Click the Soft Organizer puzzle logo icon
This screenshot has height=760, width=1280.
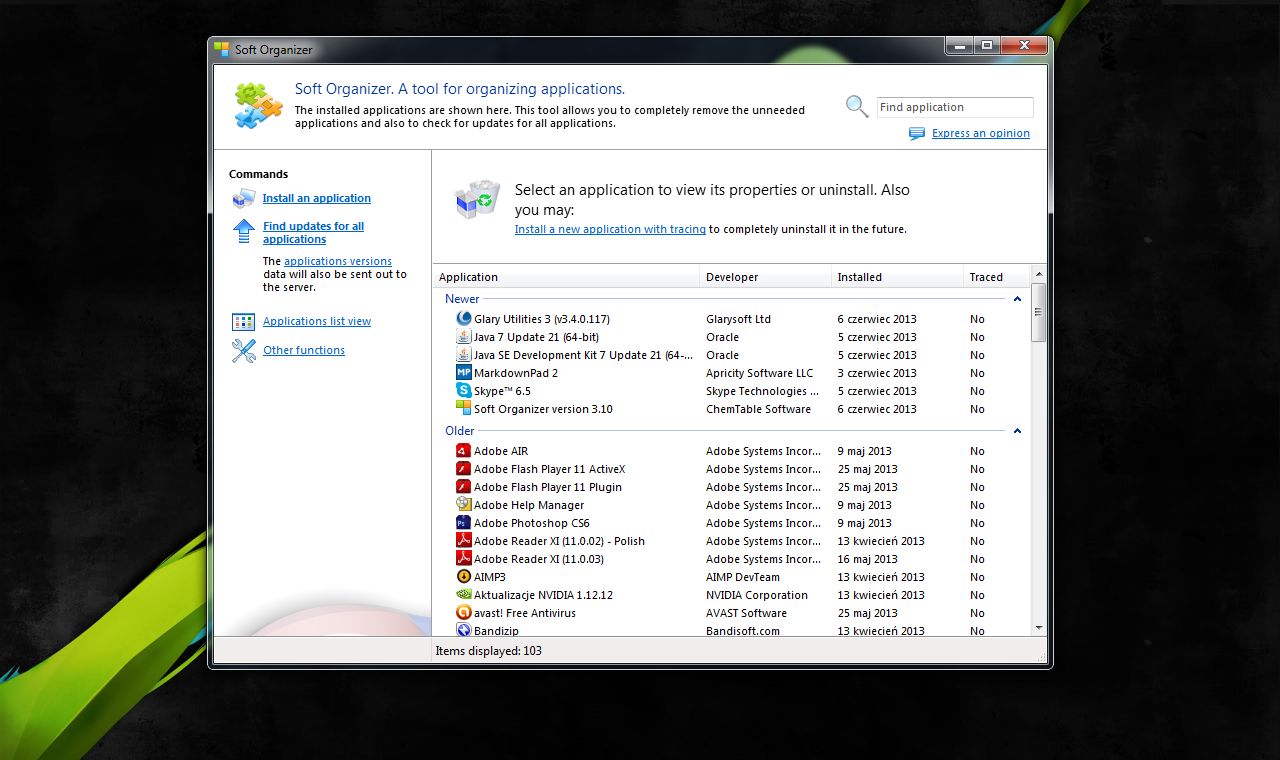pyautogui.click(x=259, y=106)
